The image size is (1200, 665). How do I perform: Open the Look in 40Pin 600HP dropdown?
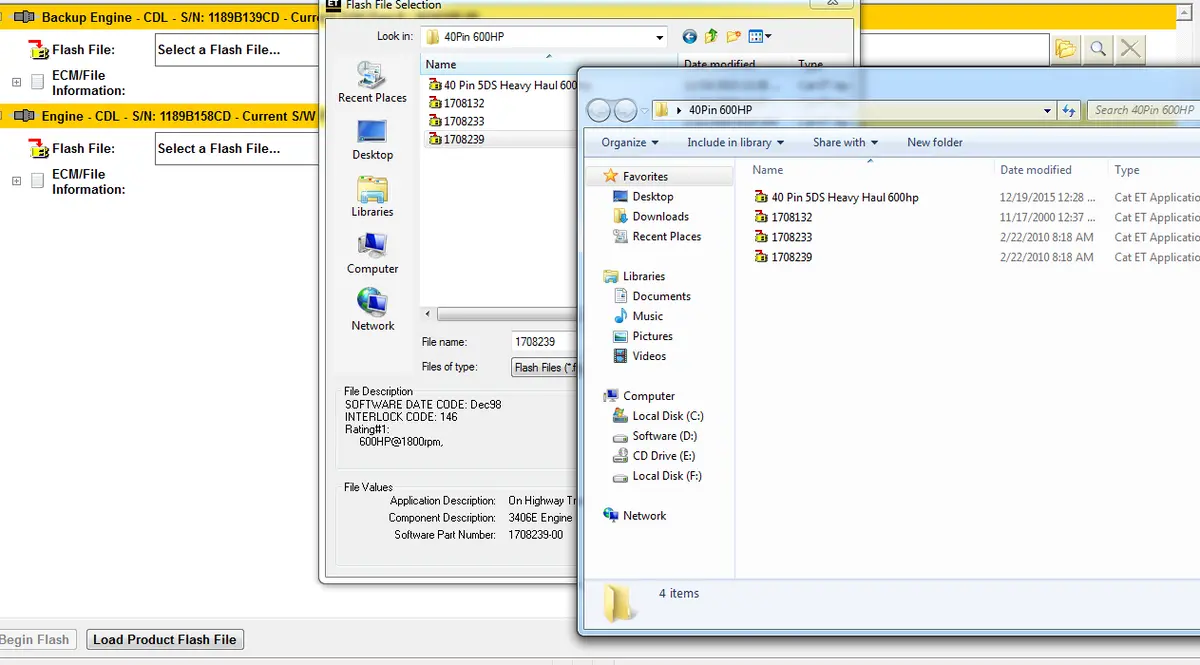tap(659, 37)
